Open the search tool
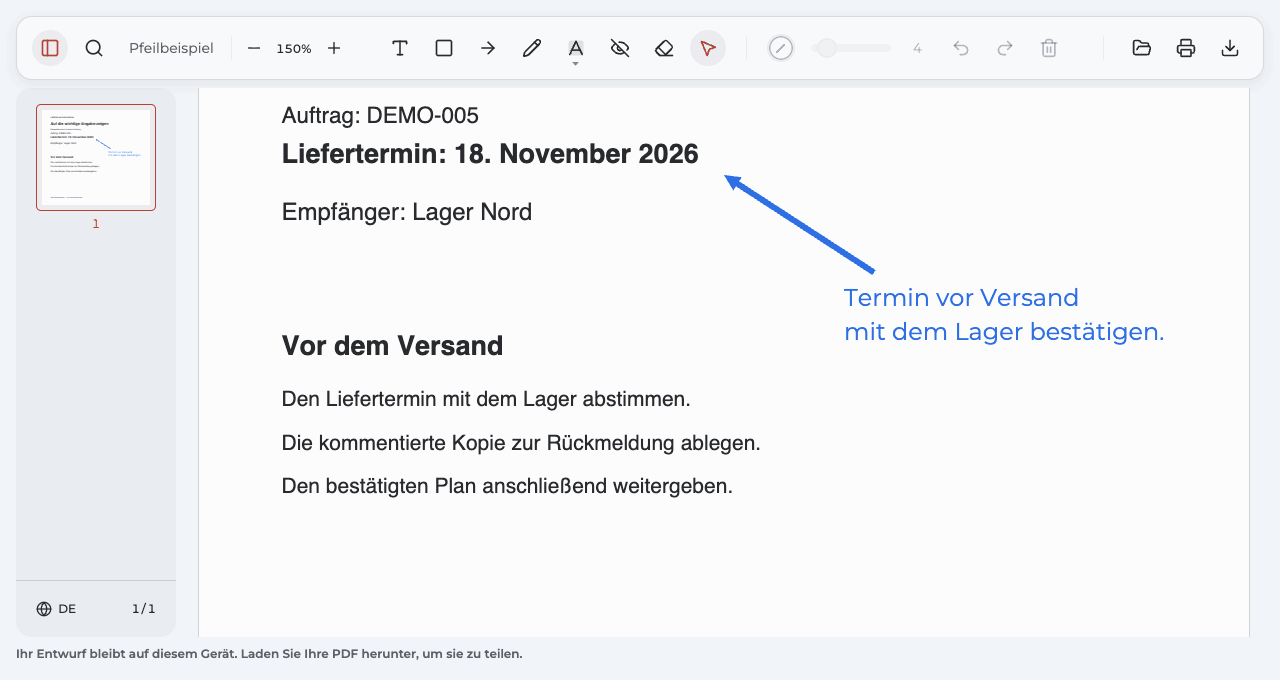The image size is (1280, 680). click(94, 48)
